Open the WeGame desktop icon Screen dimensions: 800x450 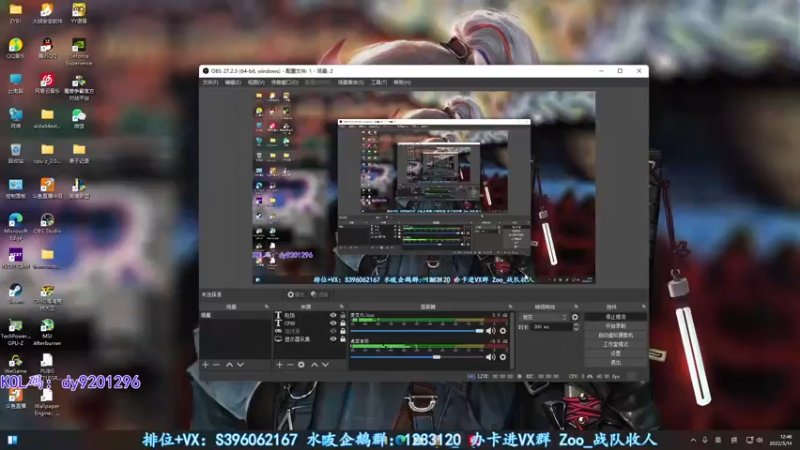click(15, 364)
